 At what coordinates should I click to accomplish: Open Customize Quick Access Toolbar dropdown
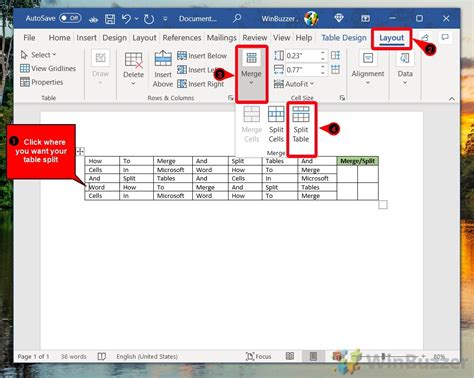165,19
